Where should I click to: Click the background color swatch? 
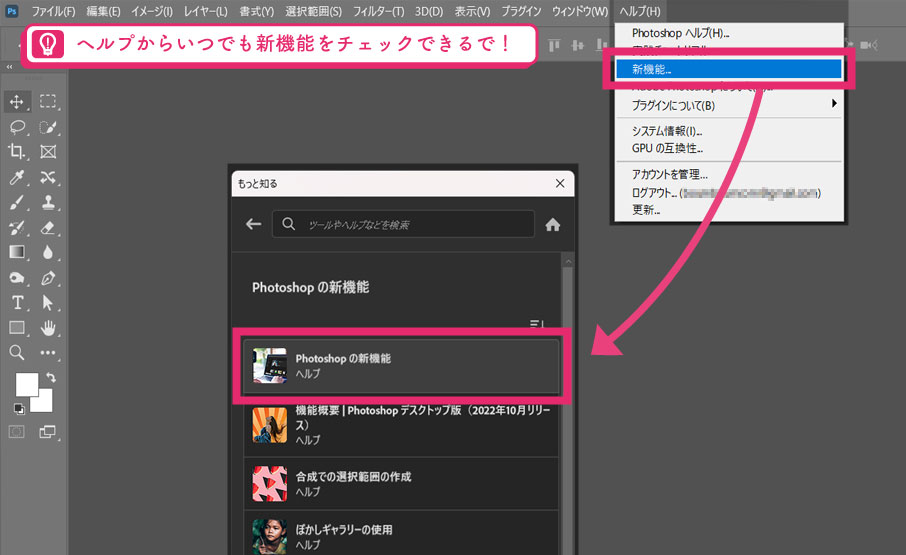43,403
